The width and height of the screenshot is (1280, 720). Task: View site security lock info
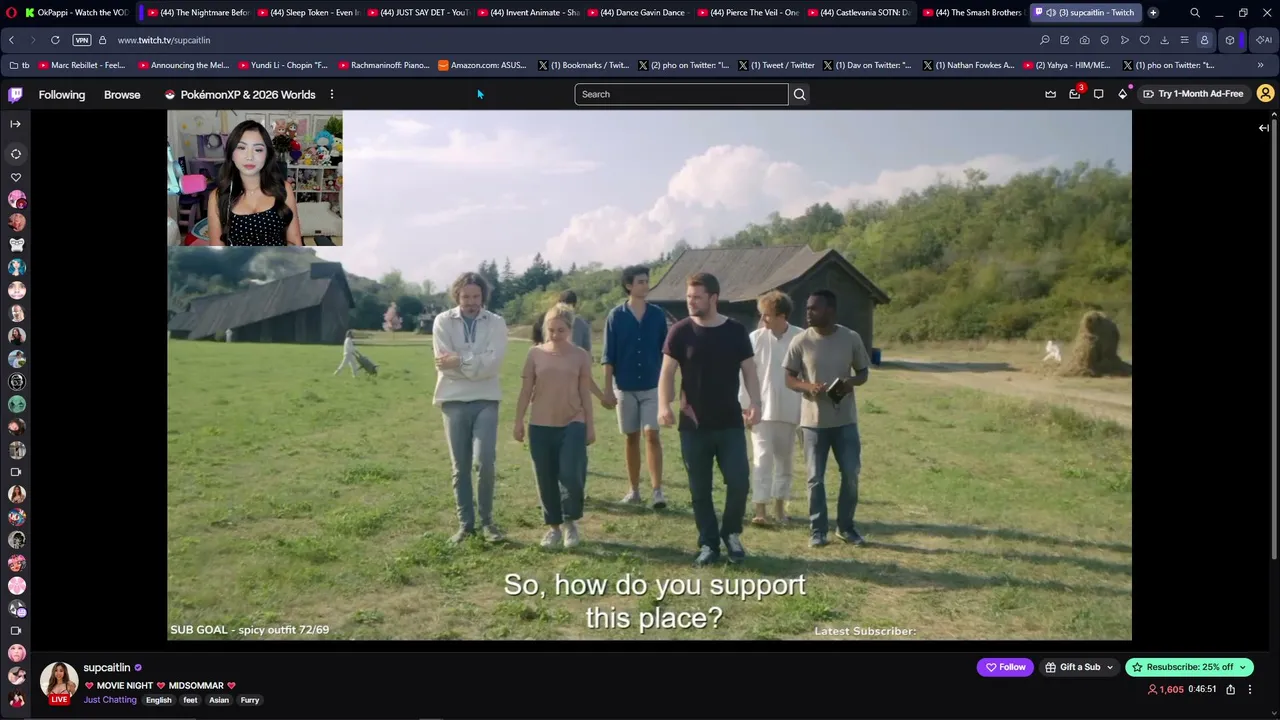(x=103, y=40)
